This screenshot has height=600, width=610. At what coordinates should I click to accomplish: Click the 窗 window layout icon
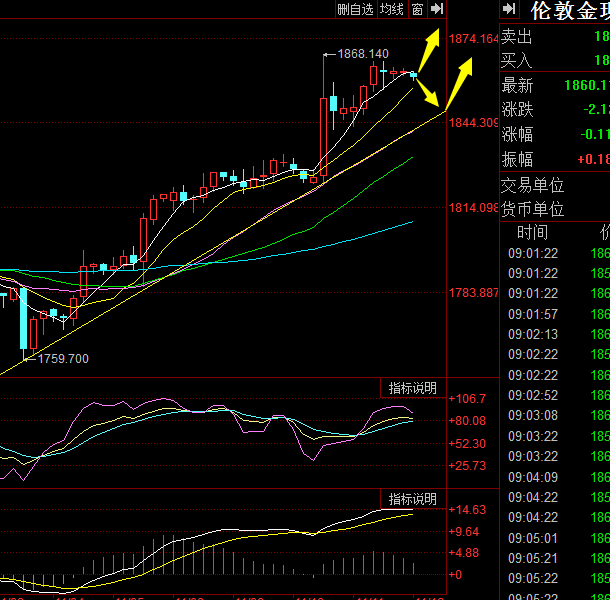point(416,9)
